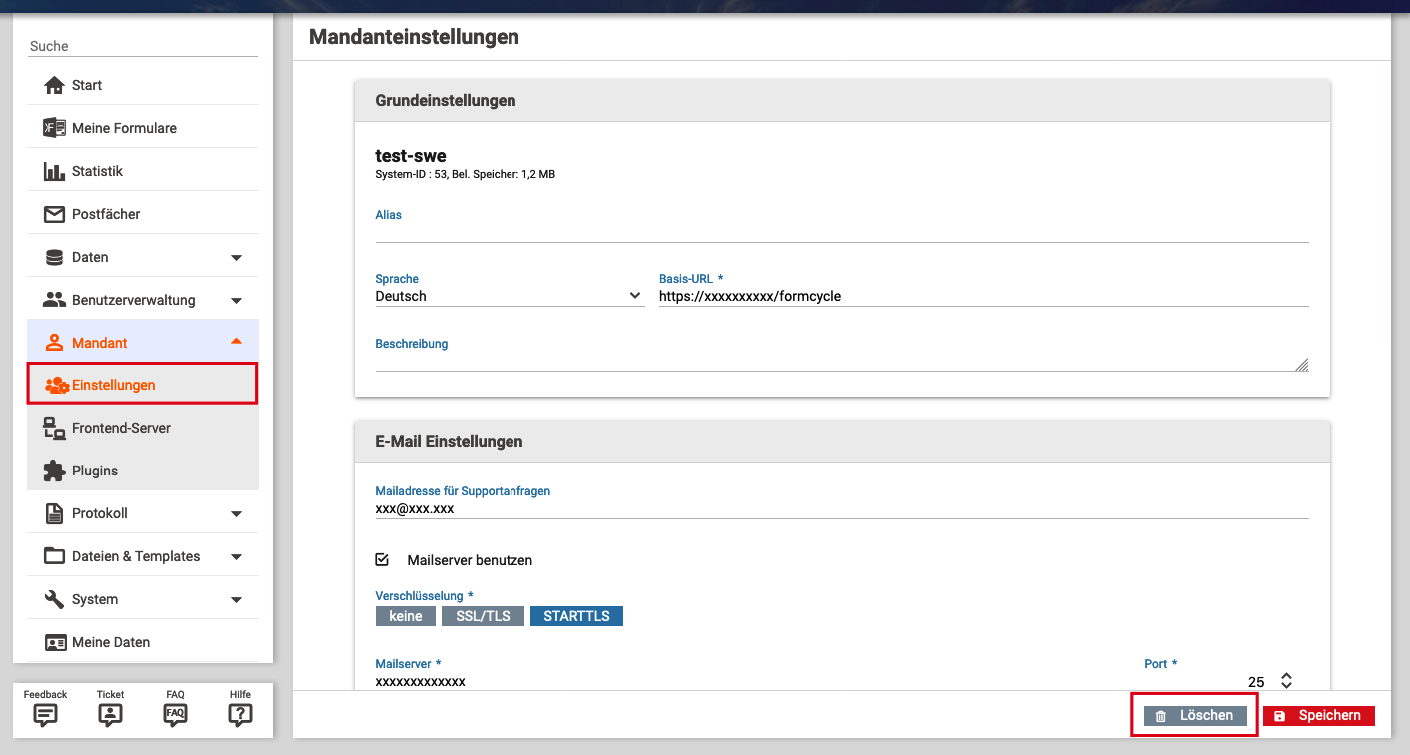Click the Speichern button
Viewport: 1410px width, 755px height.
click(1319, 716)
